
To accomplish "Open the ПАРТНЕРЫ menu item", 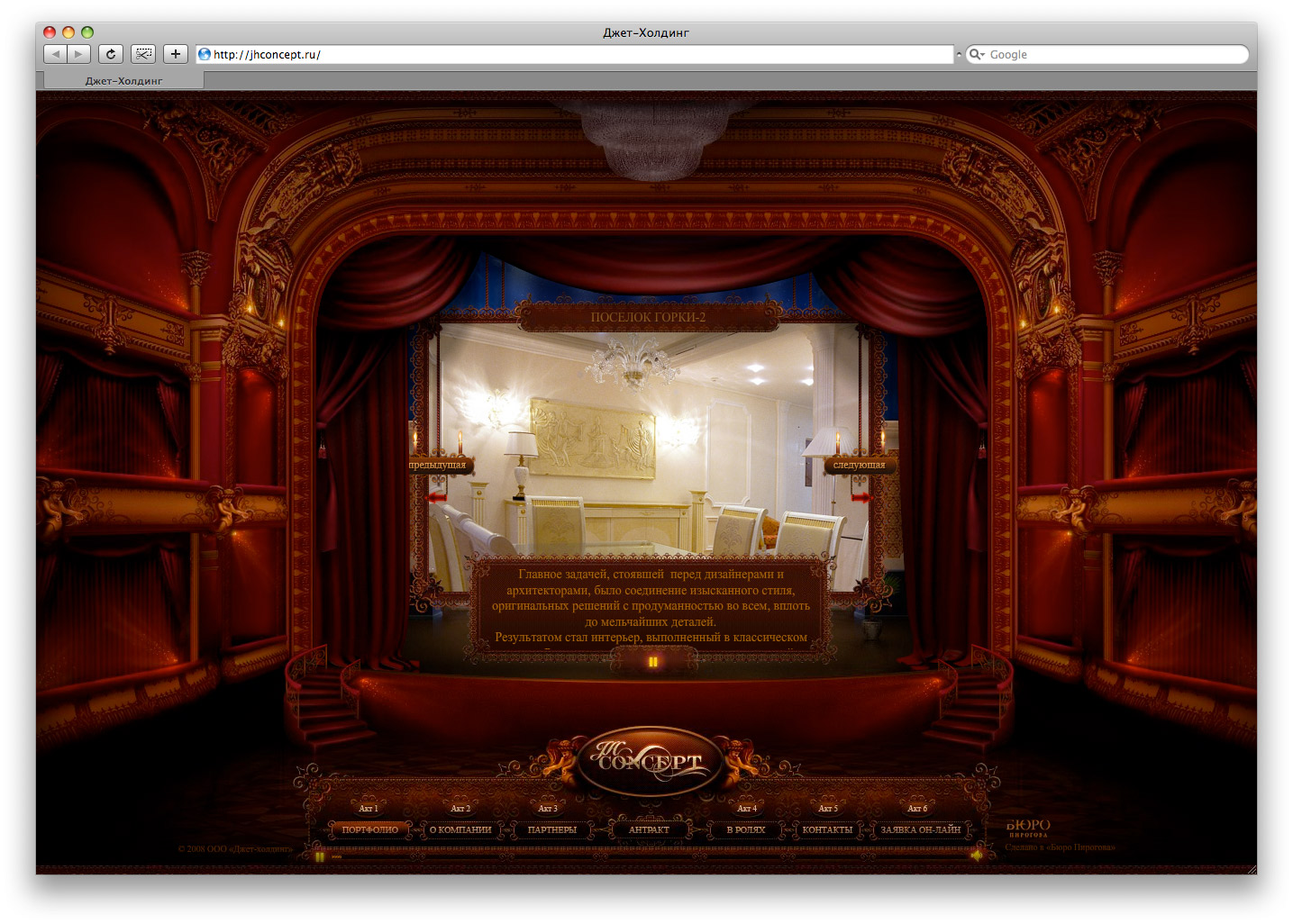I will pos(552,829).
